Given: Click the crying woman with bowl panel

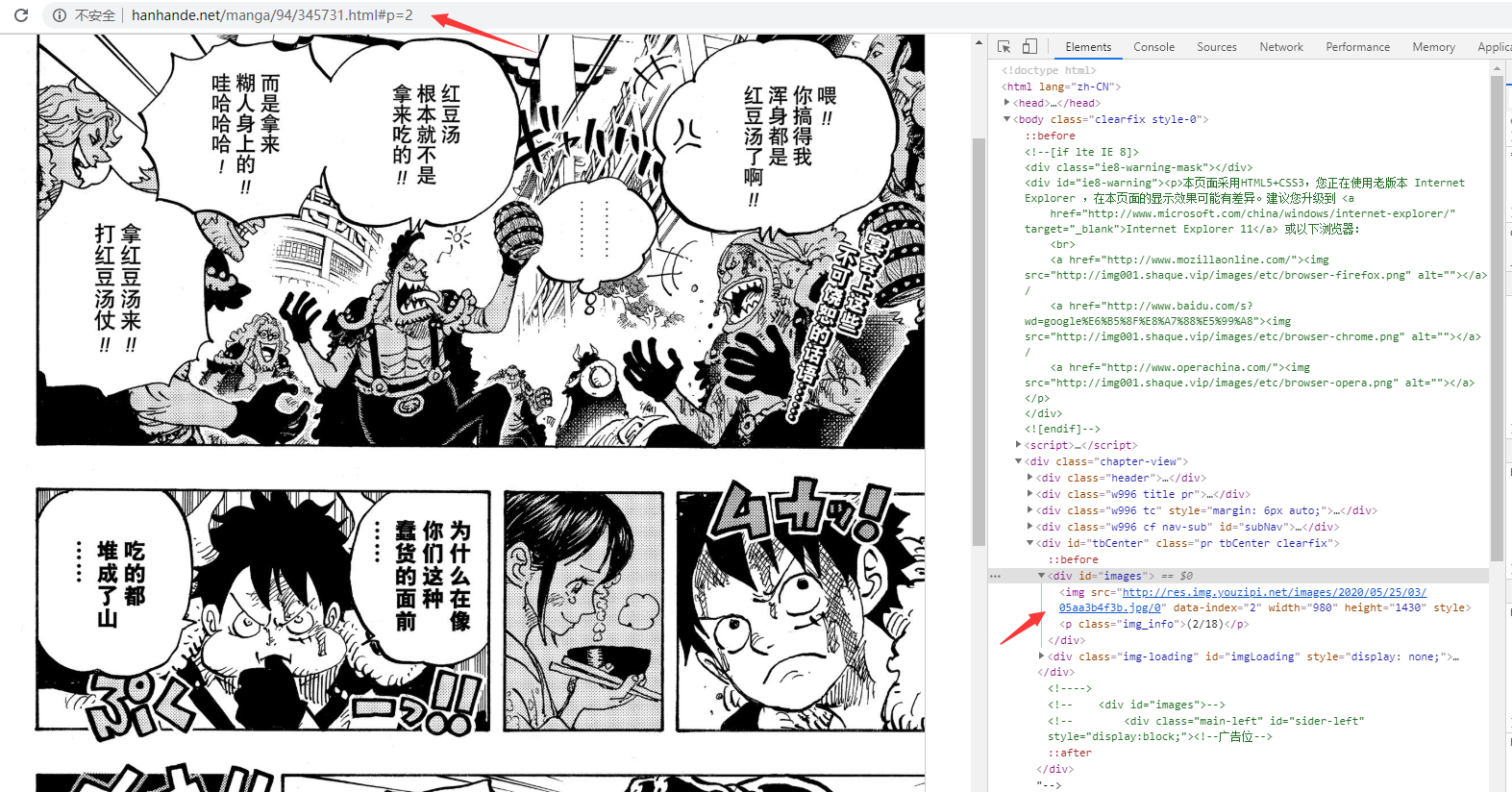Looking at the screenshot, I should [x=582, y=610].
